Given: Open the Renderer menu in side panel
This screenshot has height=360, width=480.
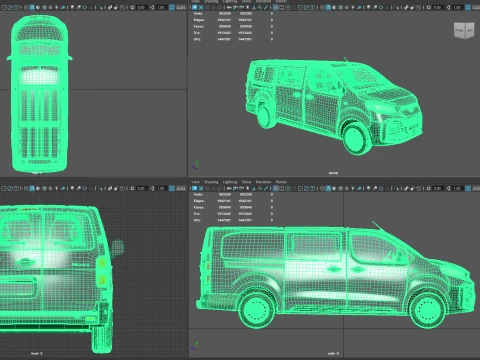Looking at the screenshot, I should coord(263,182).
